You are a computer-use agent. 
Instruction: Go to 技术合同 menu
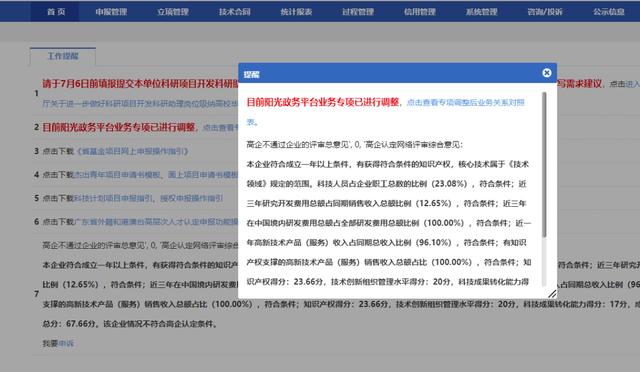click(x=234, y=12)
